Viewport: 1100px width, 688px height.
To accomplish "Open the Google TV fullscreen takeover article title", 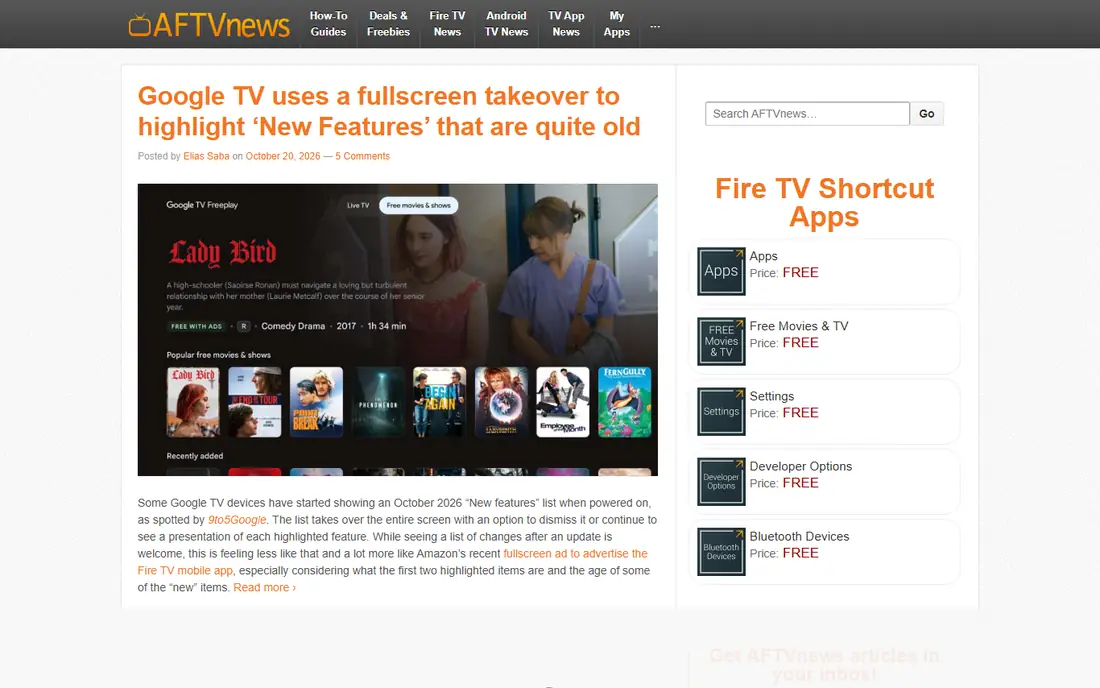I will (x=389, y=111).
